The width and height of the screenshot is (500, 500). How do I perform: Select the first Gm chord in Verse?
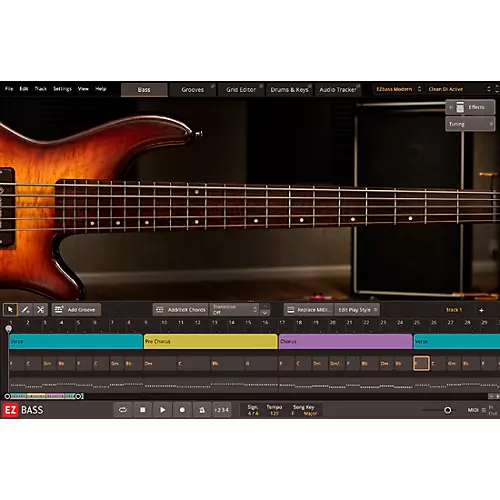coord(50,363)
